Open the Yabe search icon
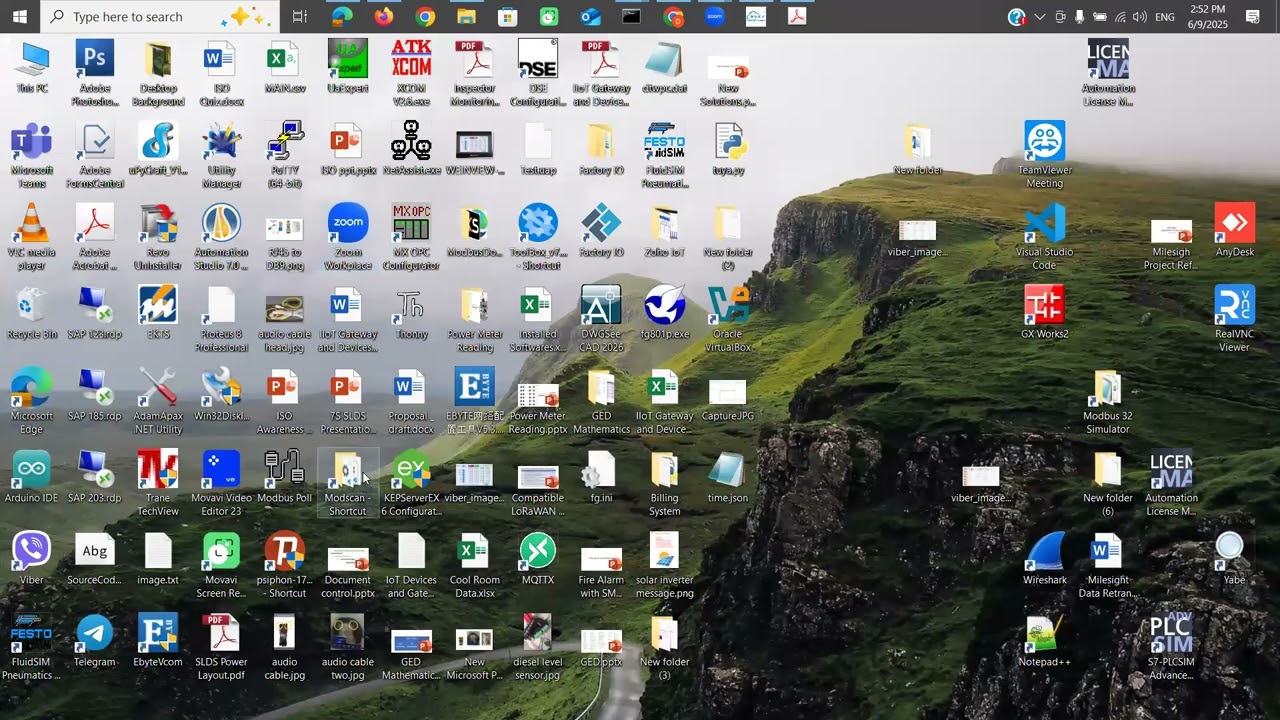Image resolution: width=1280 pixels, height=720 pixels. click(1234, 559)
